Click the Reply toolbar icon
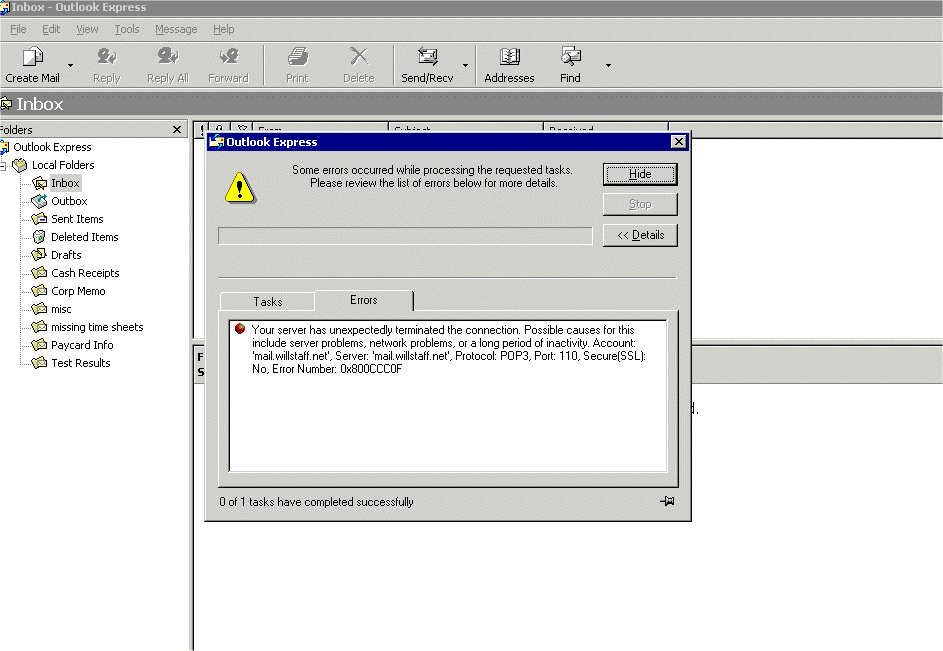 click(106, 57)
